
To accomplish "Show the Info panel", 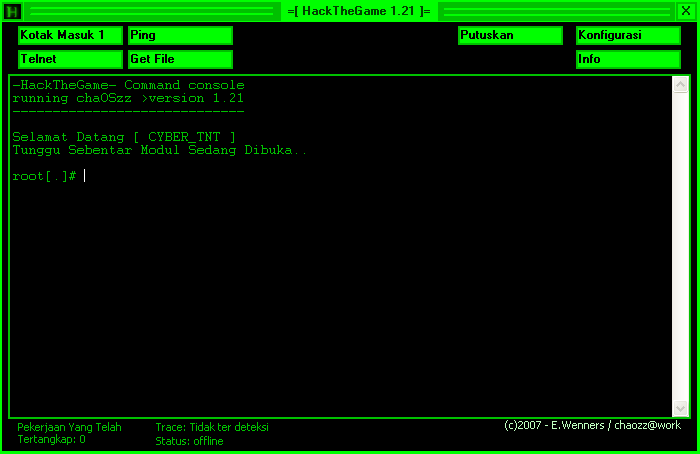I will tap(628, 59).
